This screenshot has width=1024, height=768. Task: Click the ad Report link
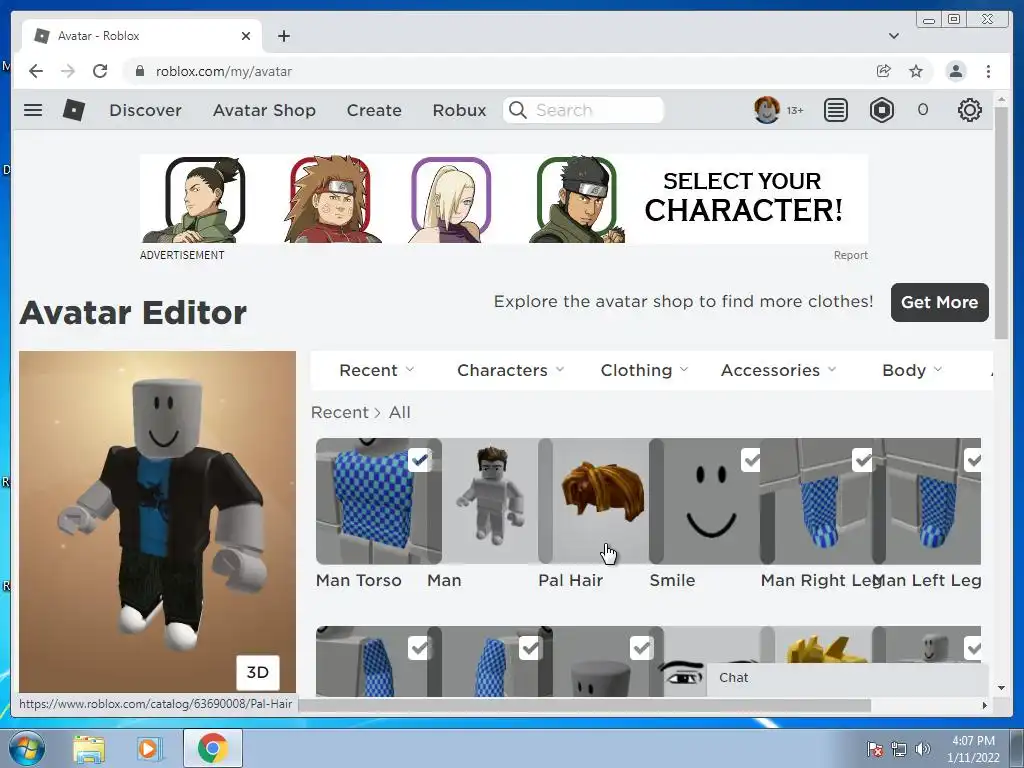pyautogui.click(x=850, y=255)
